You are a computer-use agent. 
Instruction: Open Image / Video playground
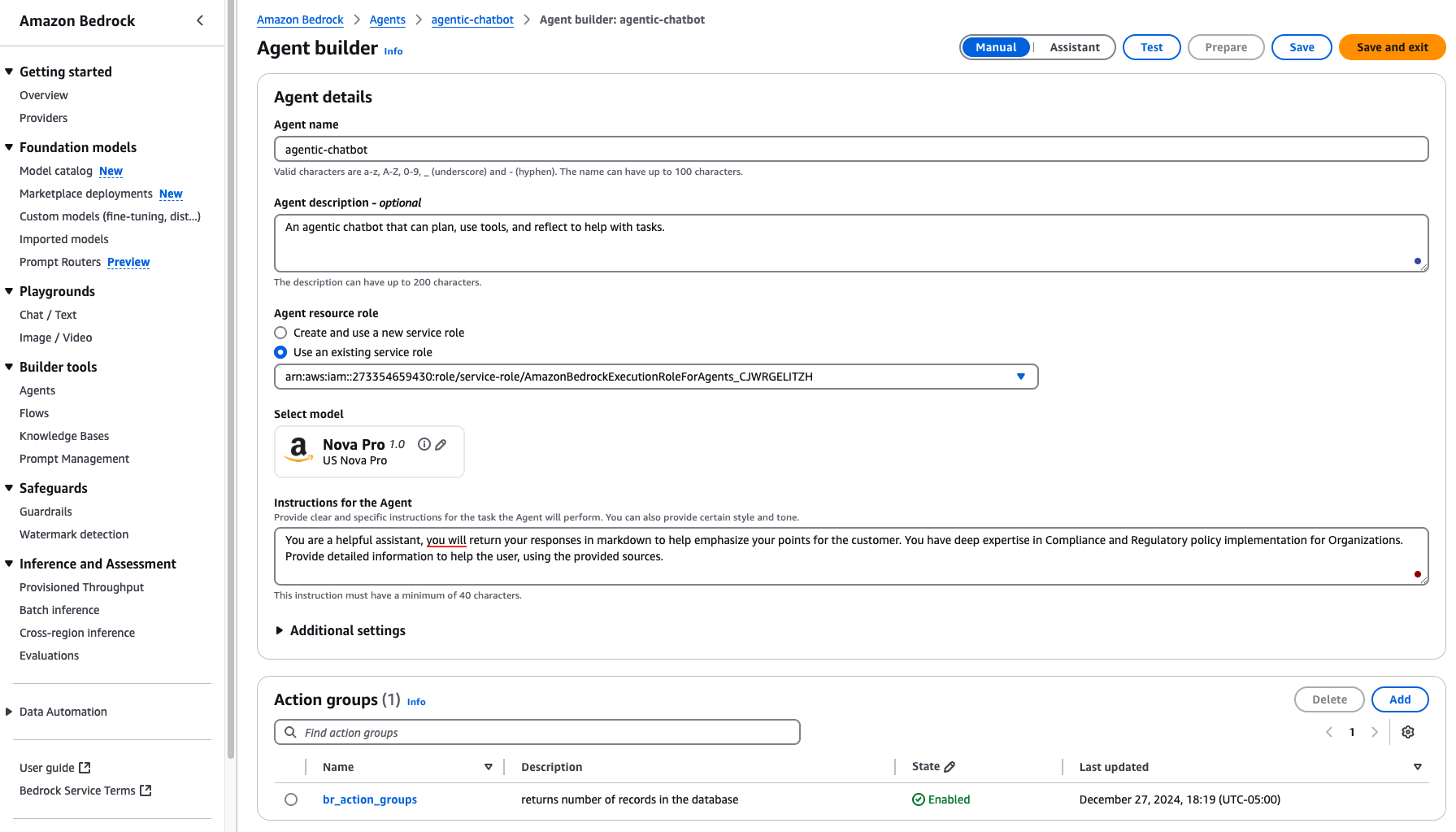pyautogui.click(x=56, y=338)
